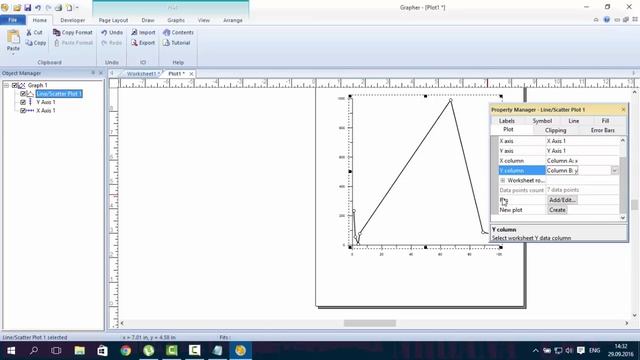Open File Explorer from taskbar
Viewport: 640px width, 360px height.
coord(80,351)
